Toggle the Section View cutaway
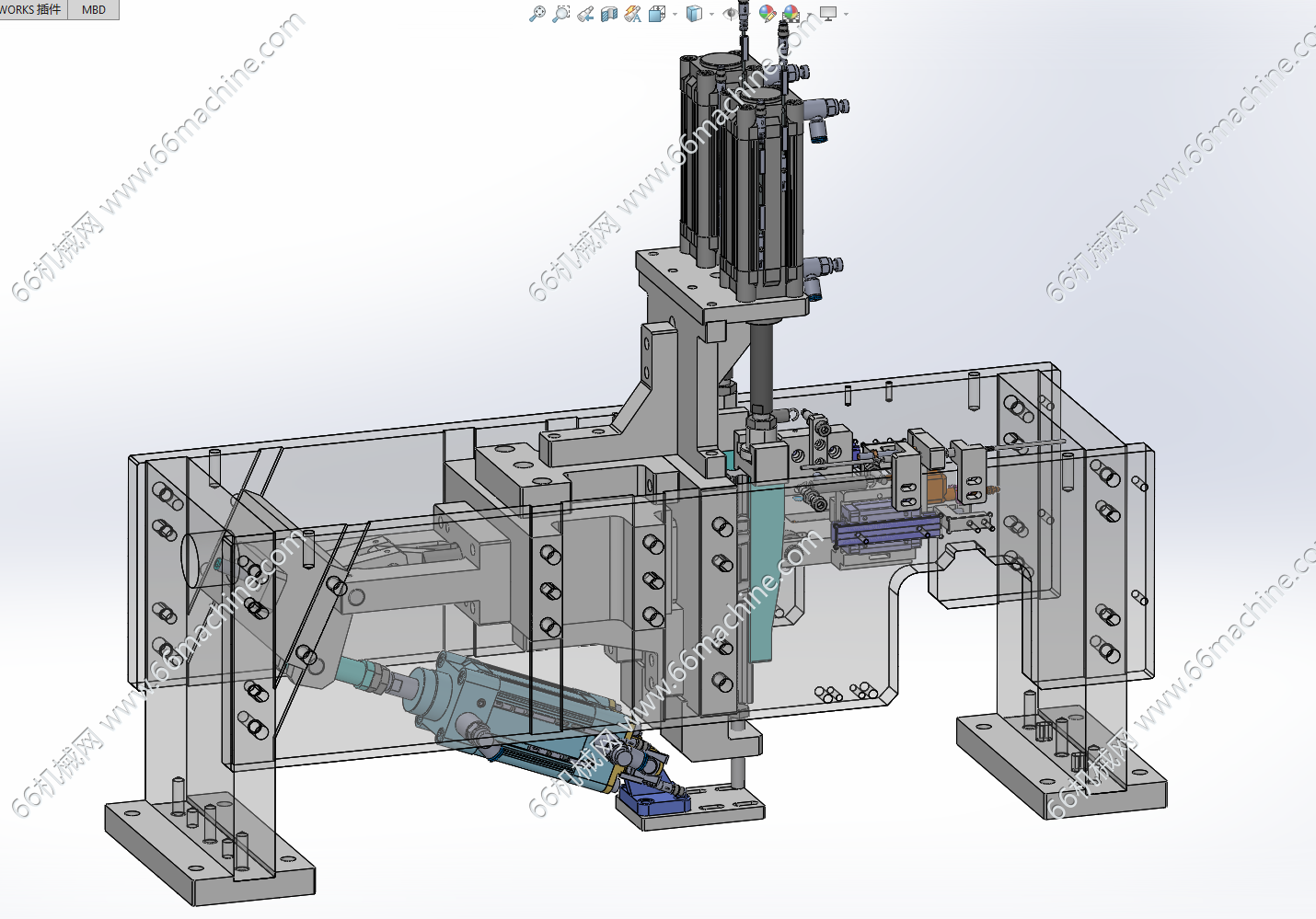Image resolution: width=1316 pixels, height=919 pixels. point(608,14)
